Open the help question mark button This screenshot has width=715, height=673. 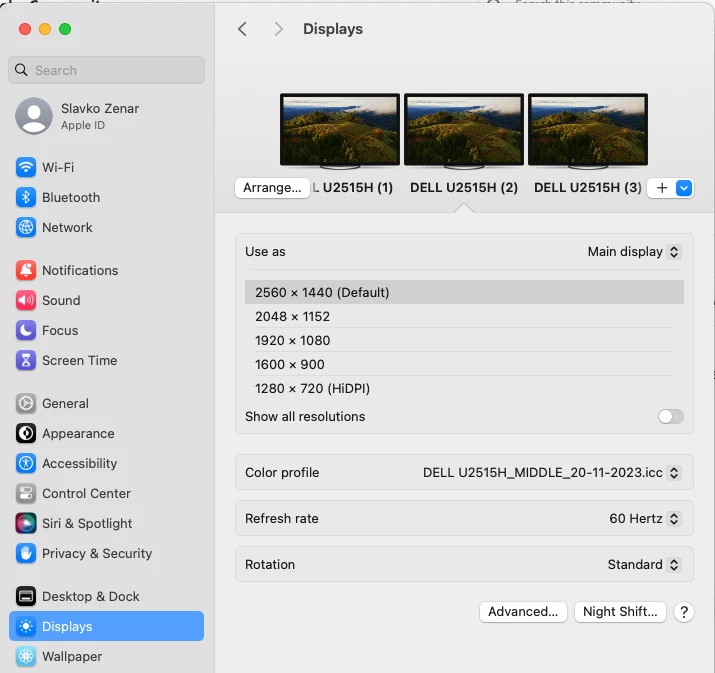(x=684, y=612)
